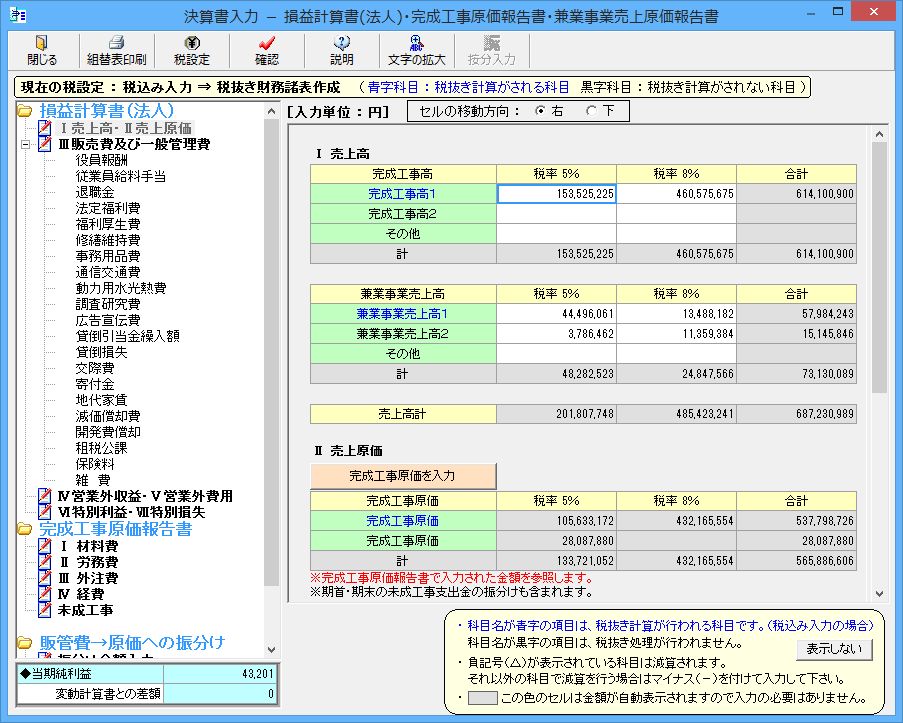Select 右 cell movement direction
The width and height of the screenshot is (903, 723).
pyautogui.click(x=540, y=111)
